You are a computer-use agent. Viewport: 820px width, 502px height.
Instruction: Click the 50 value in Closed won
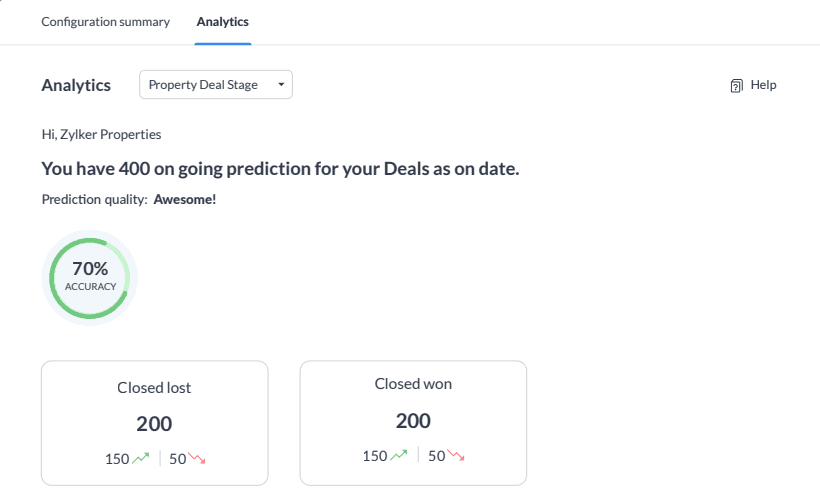click(x=437, y=456)
